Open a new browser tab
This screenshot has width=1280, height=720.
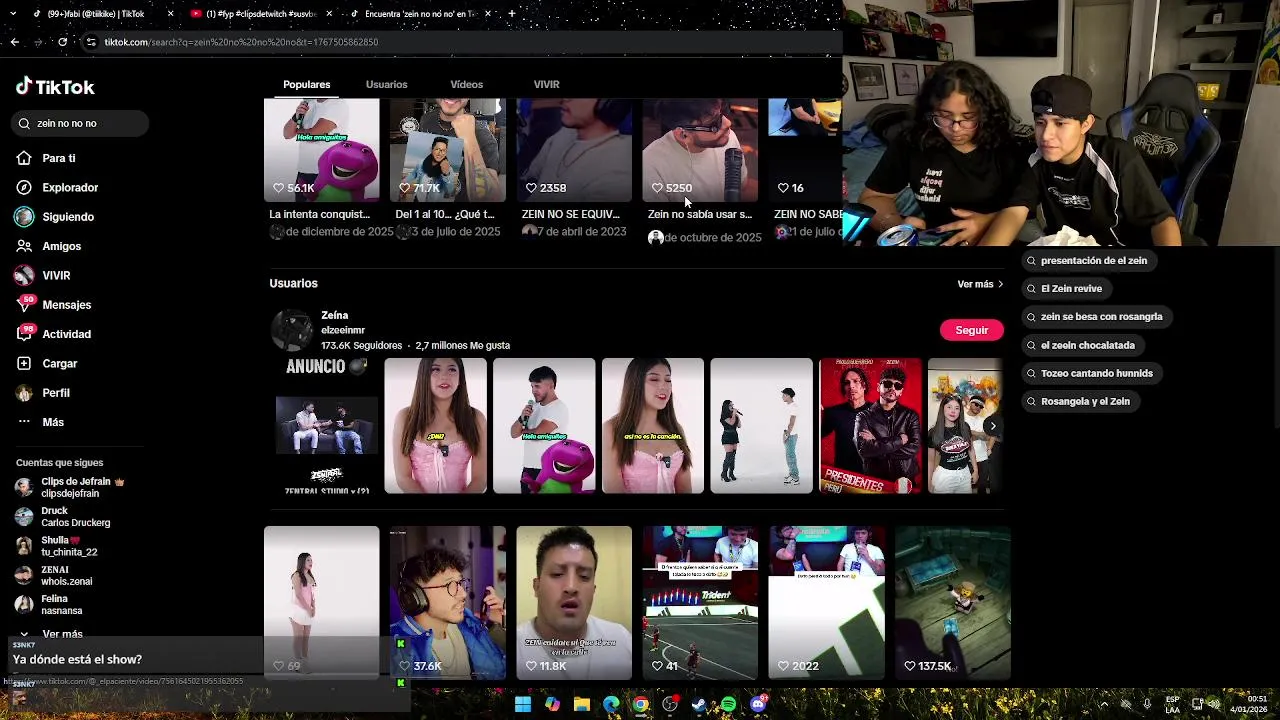(x=511, y=14)
